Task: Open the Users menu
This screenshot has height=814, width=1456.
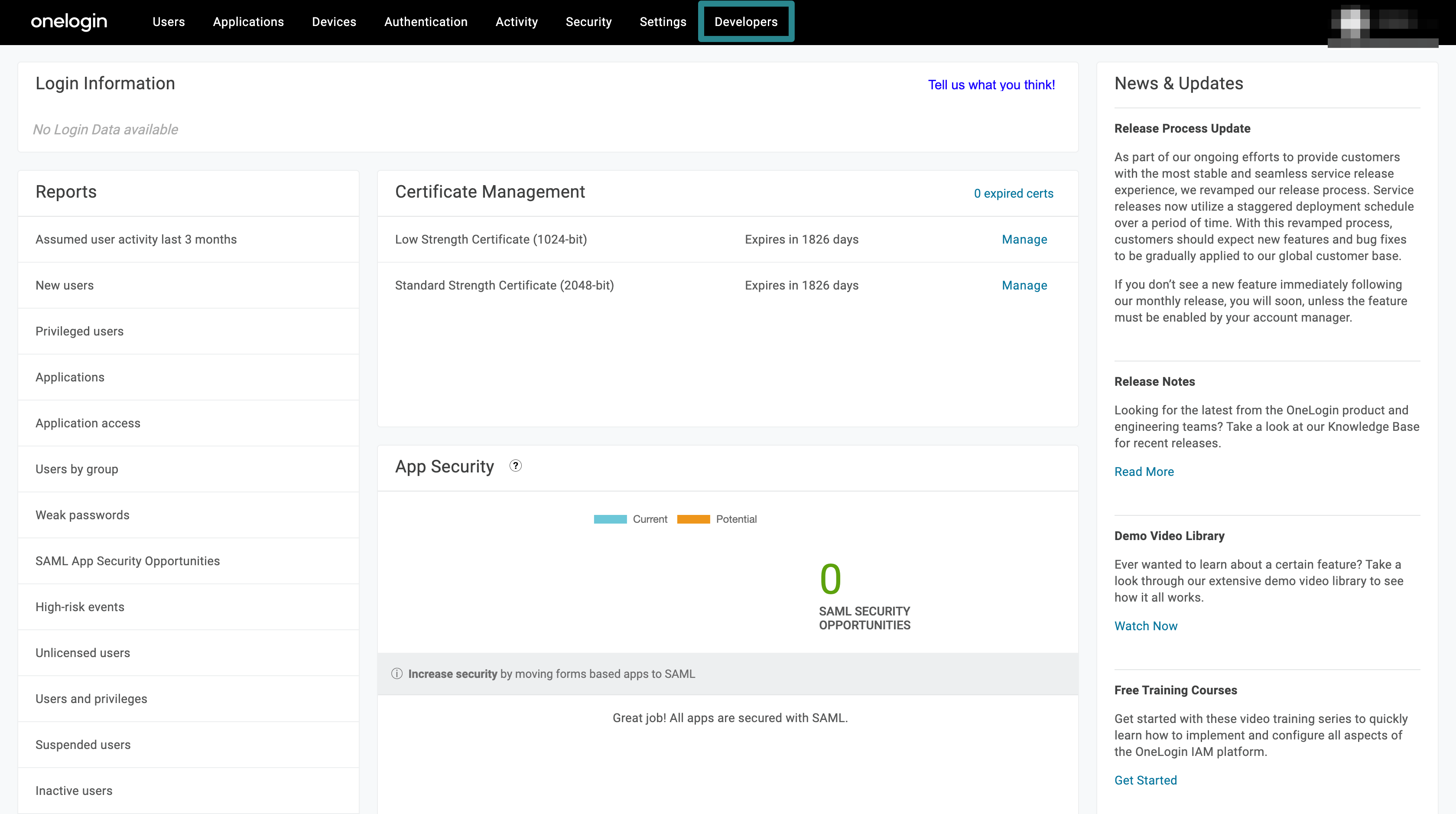Action: click(169, 22)
